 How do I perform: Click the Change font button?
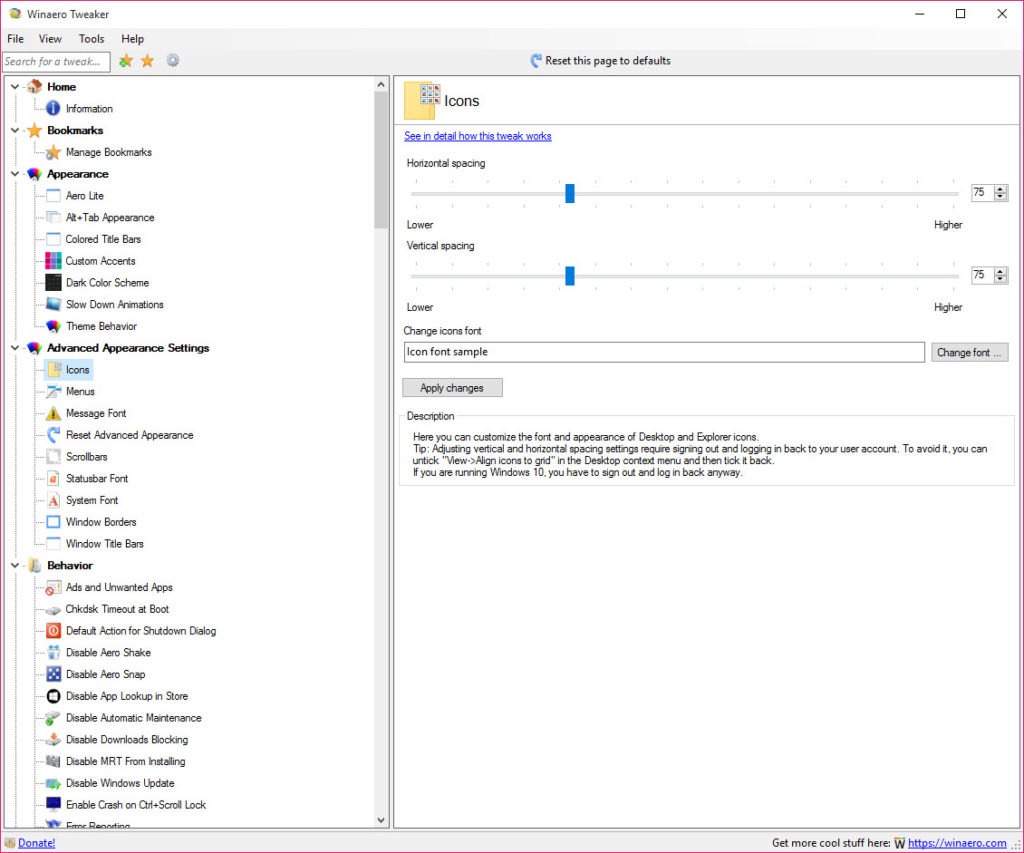pos(970,352)
